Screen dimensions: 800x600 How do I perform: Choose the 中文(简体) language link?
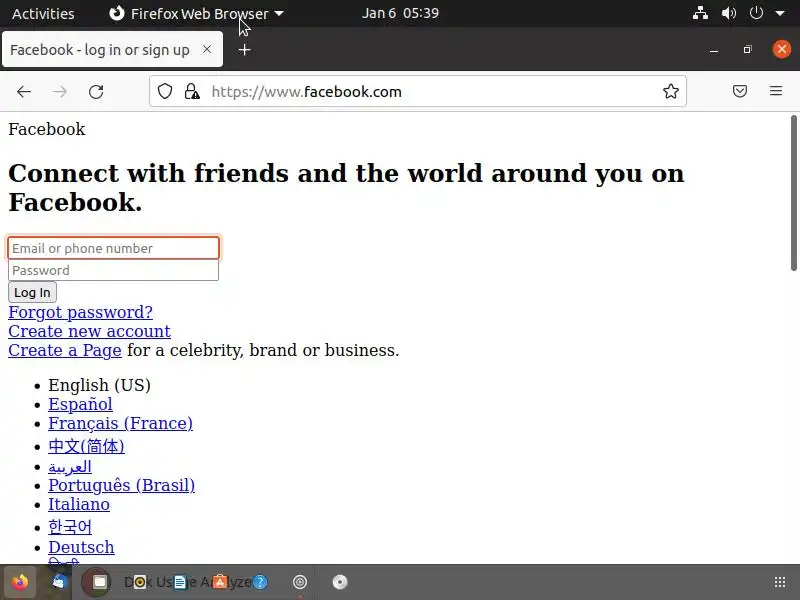tap(86, 446)
